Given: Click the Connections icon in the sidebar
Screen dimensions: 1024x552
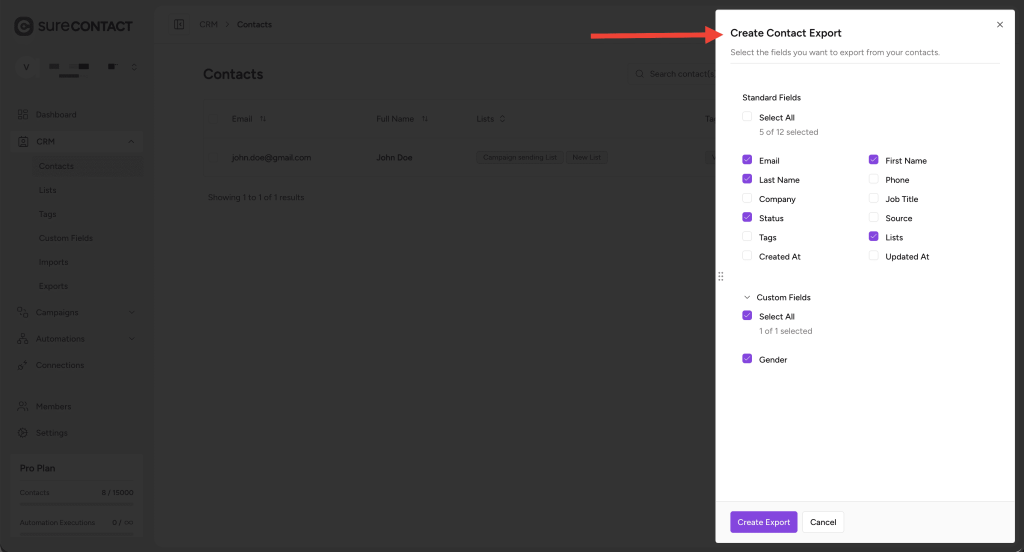Looking at the screenshot, I should (x=23, y=365).
